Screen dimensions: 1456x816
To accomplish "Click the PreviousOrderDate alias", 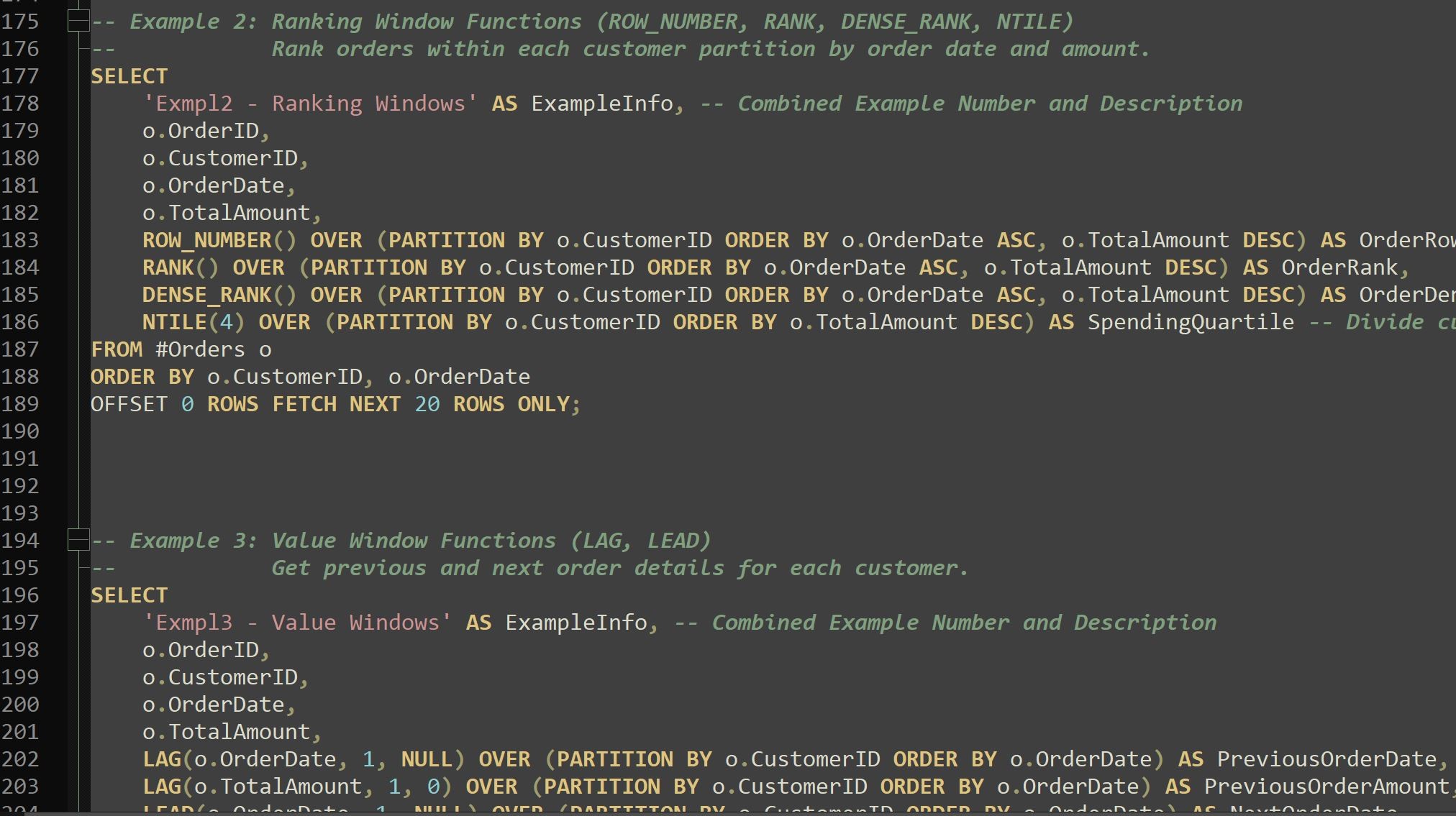I will coord(1327,759).
